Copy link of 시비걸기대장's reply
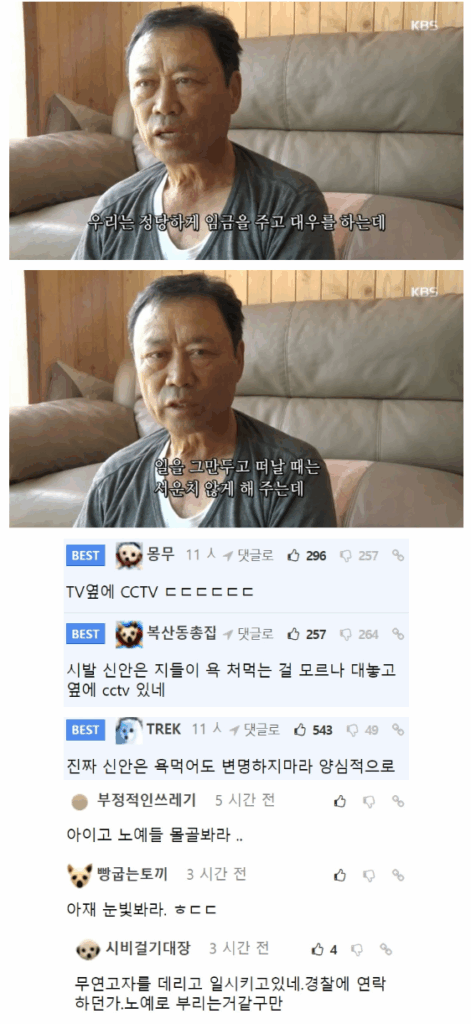Image resolution: width=471 pixels, height=1024 pixels. tap(386, 949)
